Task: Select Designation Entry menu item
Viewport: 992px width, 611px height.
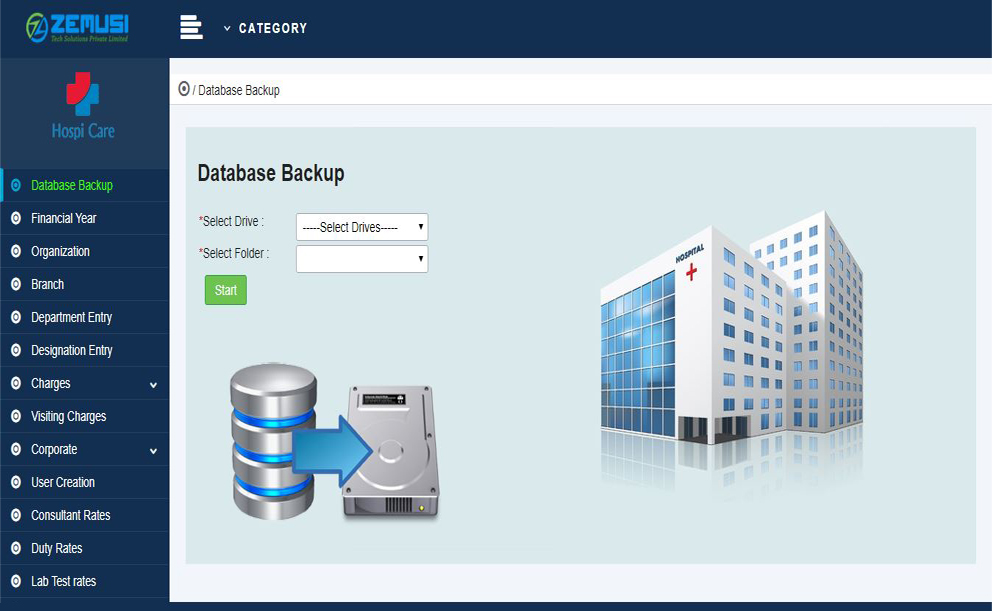Action: point(71,350)
